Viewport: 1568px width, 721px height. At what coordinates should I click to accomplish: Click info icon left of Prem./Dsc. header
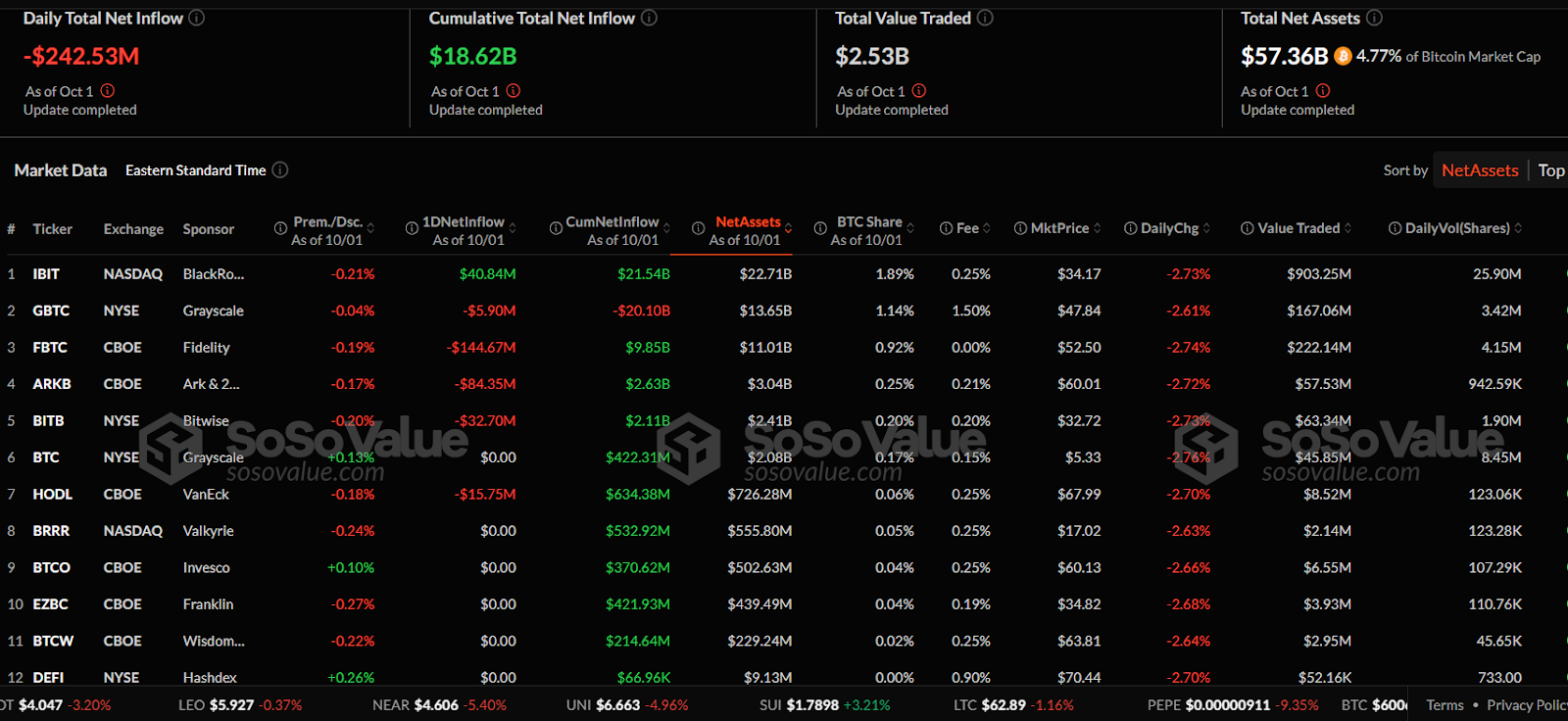[280, 228]
